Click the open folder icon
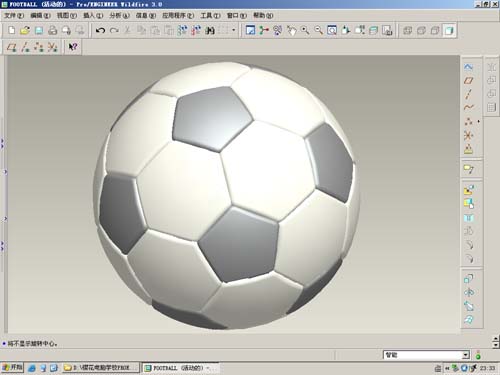The width and height of the screenshot is (500, 375). [x=25, y=30]
